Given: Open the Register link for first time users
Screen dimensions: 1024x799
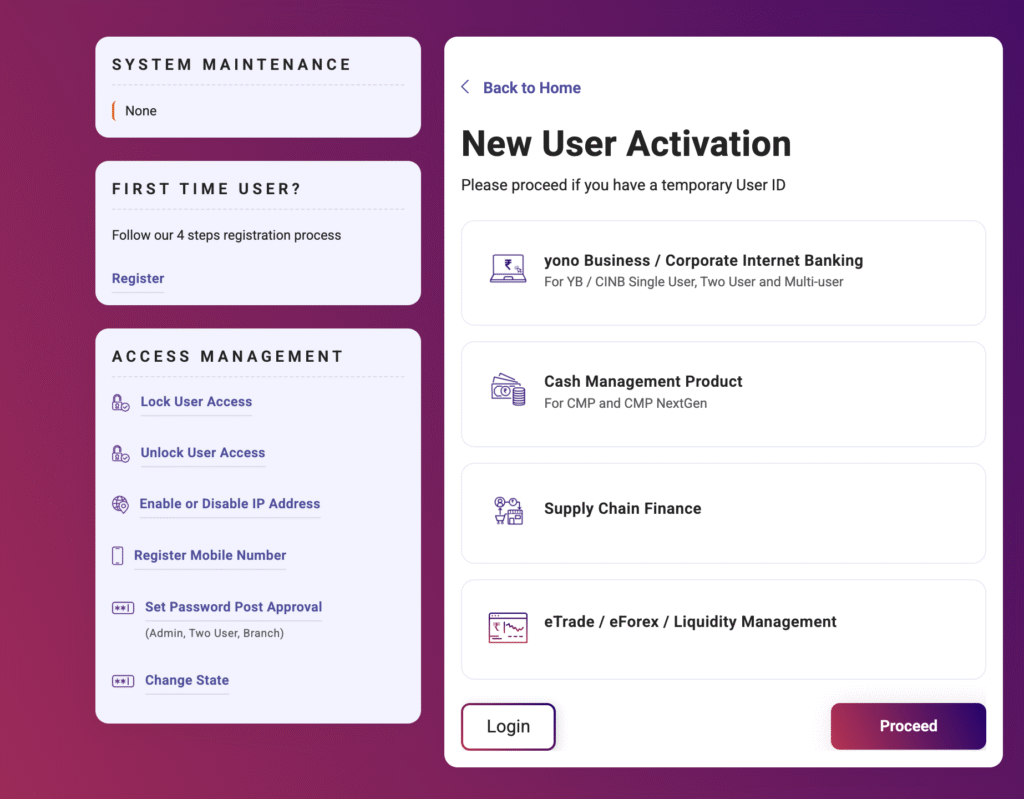Looking at the screenshot, I should pyautogui.click(x=138, y=279).
